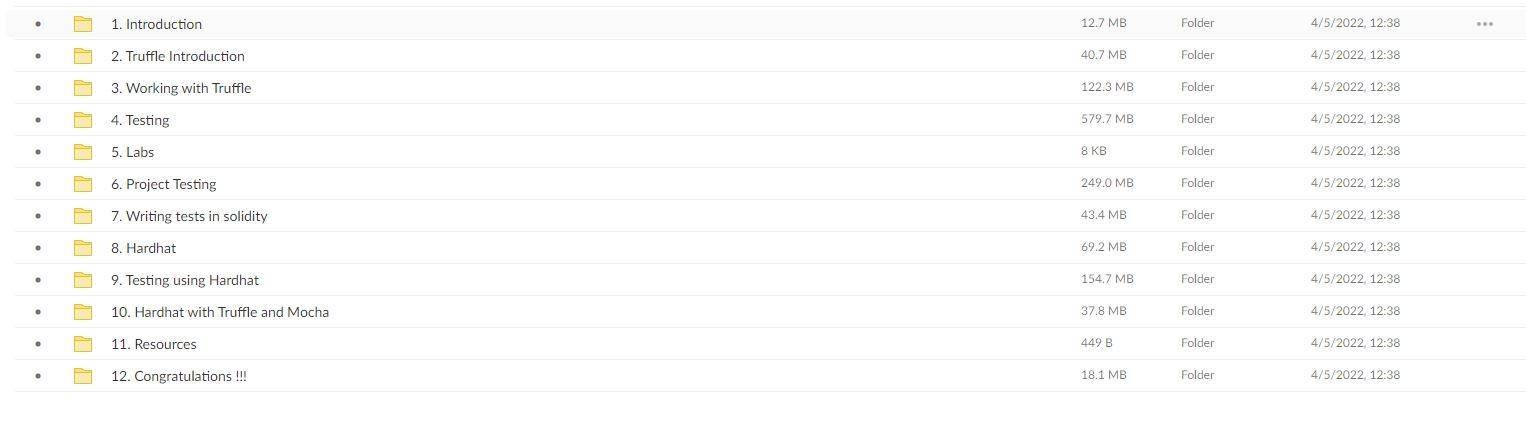Screen dimensions: 1526x438
Task: Open Writing tests in solidity folder
Action: 189,216
